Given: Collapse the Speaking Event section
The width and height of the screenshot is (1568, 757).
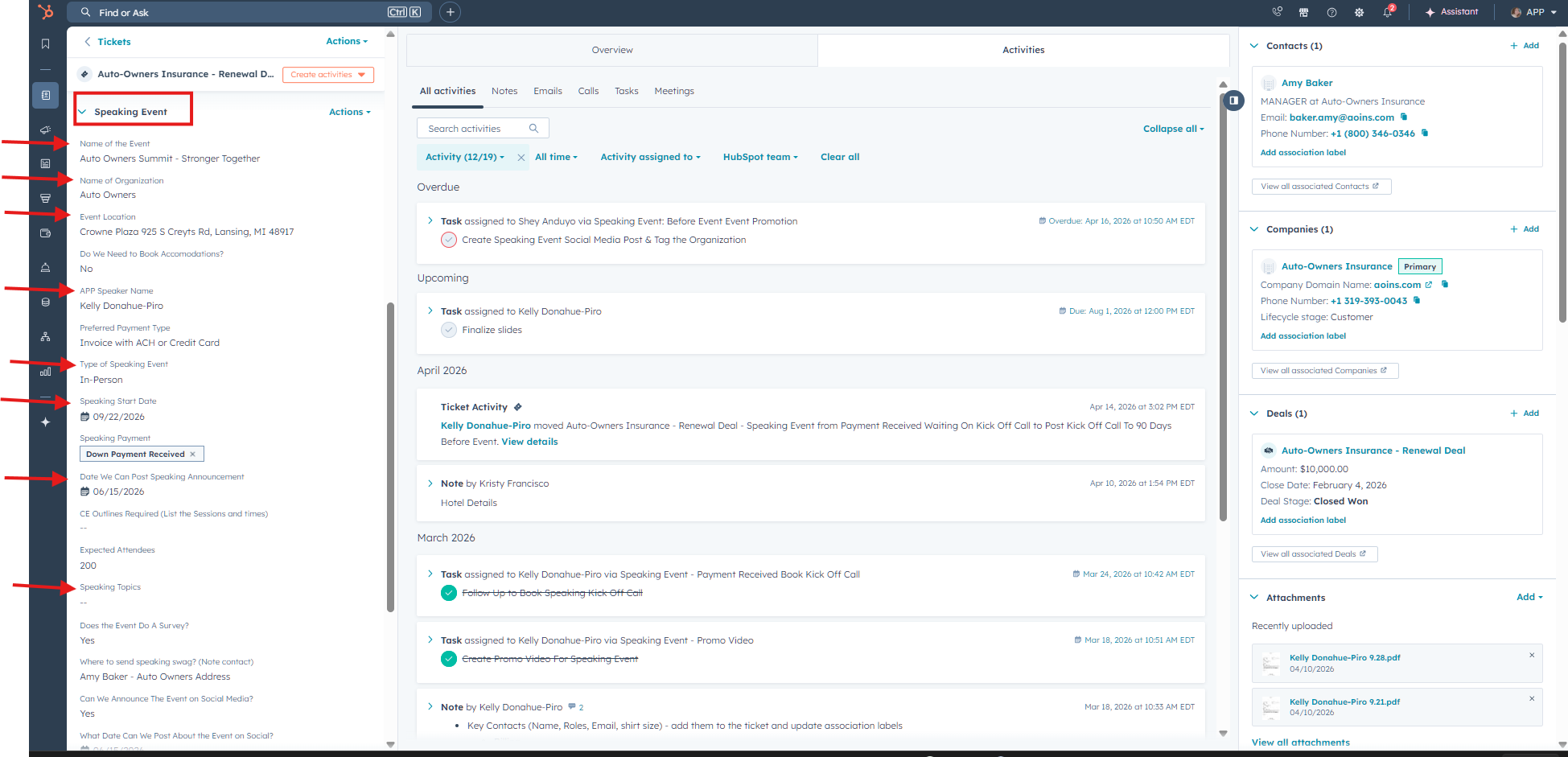Looking at the screenshot, I should tap(82, 112).
